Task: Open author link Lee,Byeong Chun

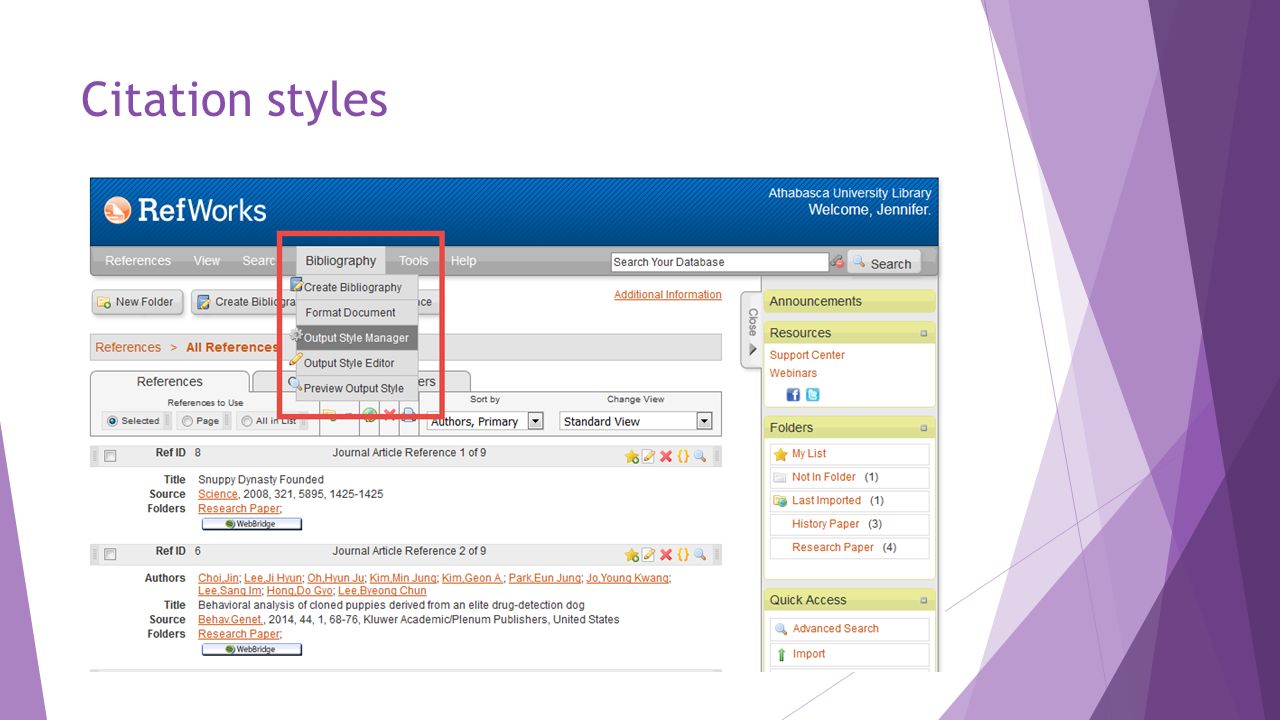Action: click(x=382, y=592)
